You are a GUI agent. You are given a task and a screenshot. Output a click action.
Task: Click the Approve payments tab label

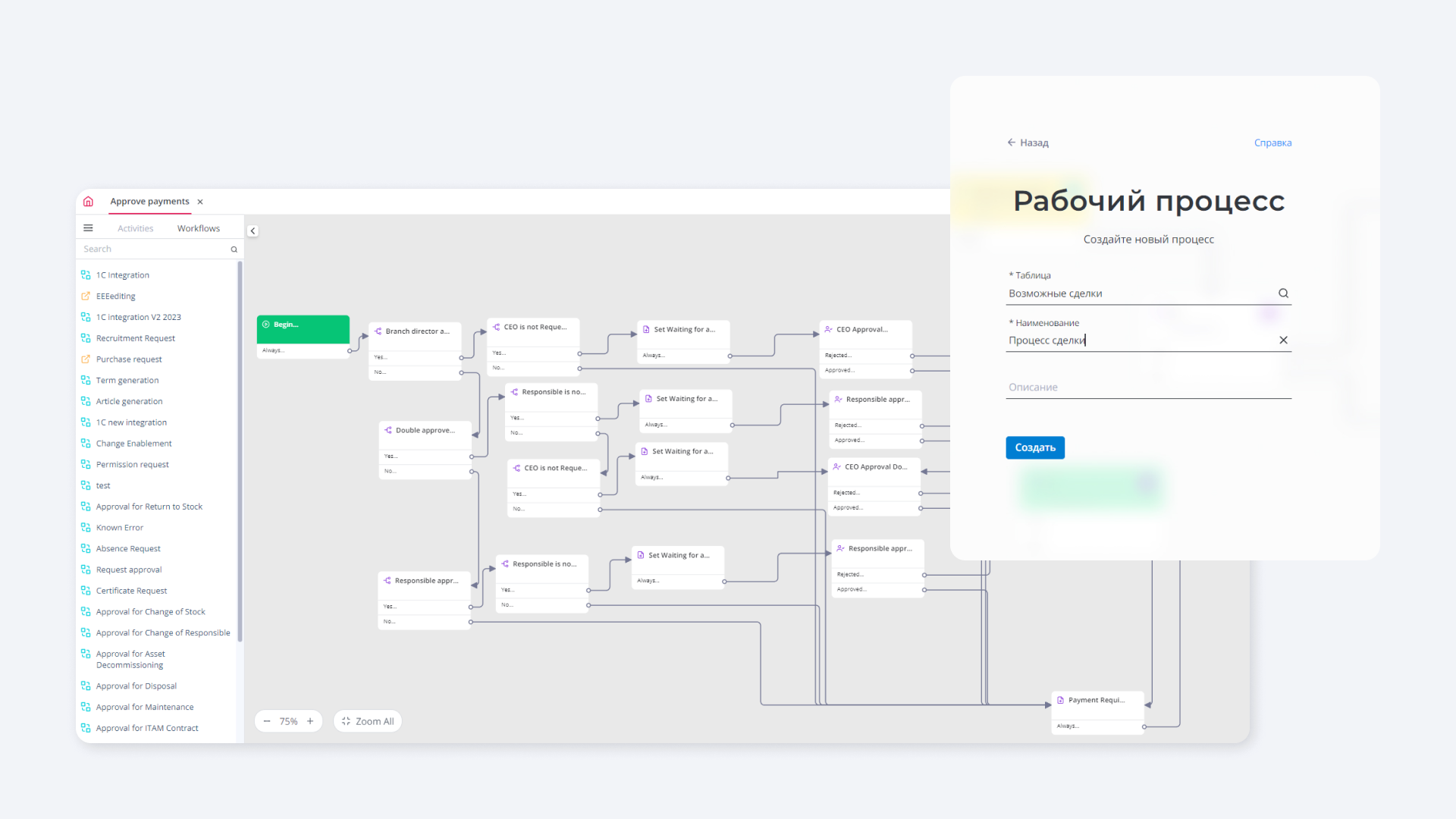point(149,201)
